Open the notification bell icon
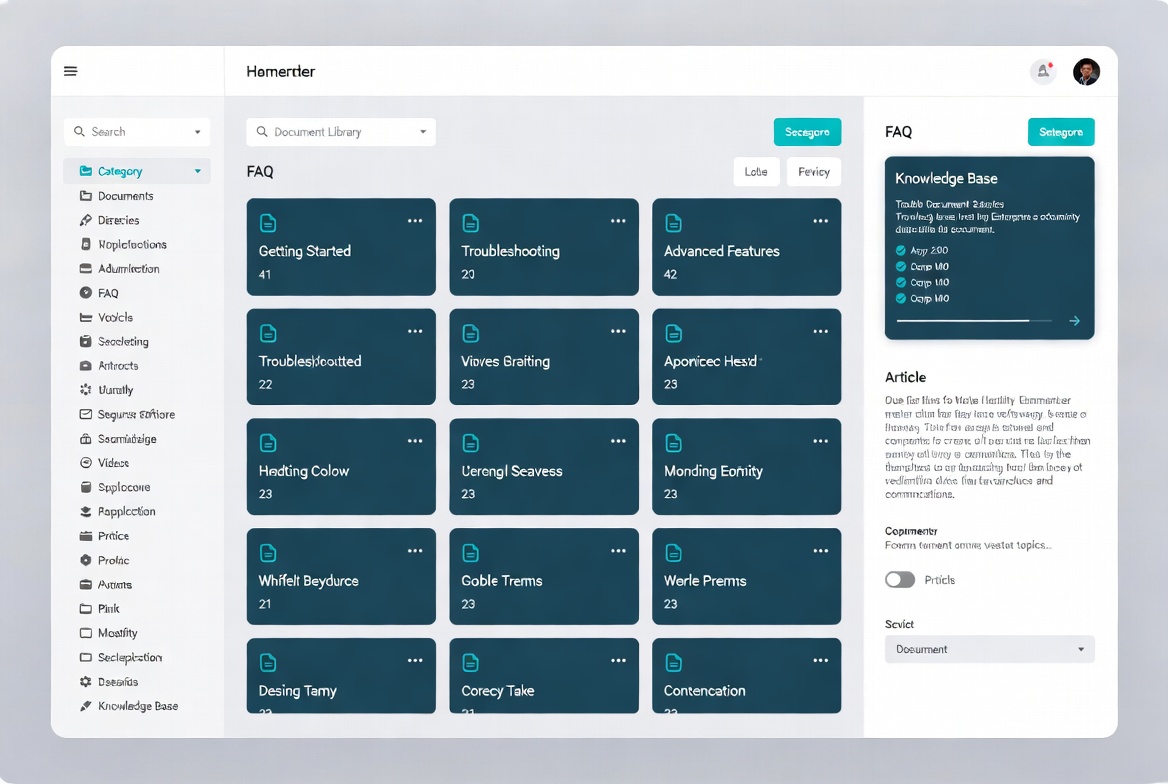The height and width of the screenshot is (784, 1168). [1040, 71]
